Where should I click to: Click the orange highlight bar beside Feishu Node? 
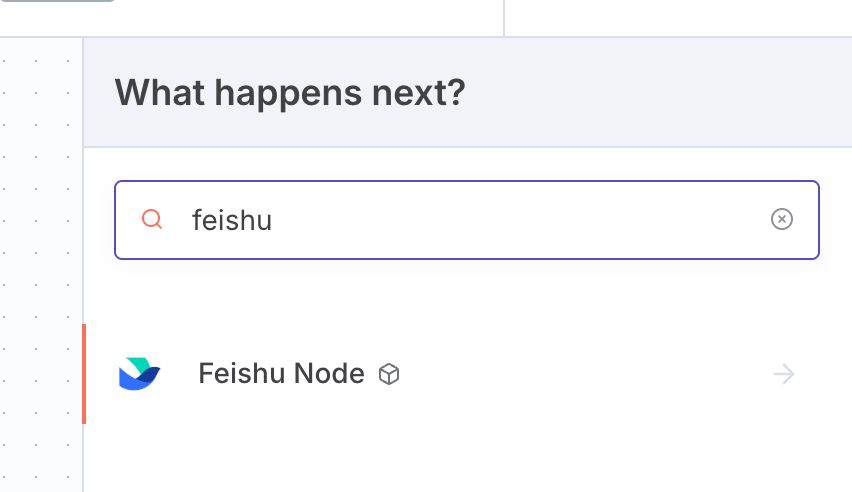pyautogui.click(x=84, y=374)
